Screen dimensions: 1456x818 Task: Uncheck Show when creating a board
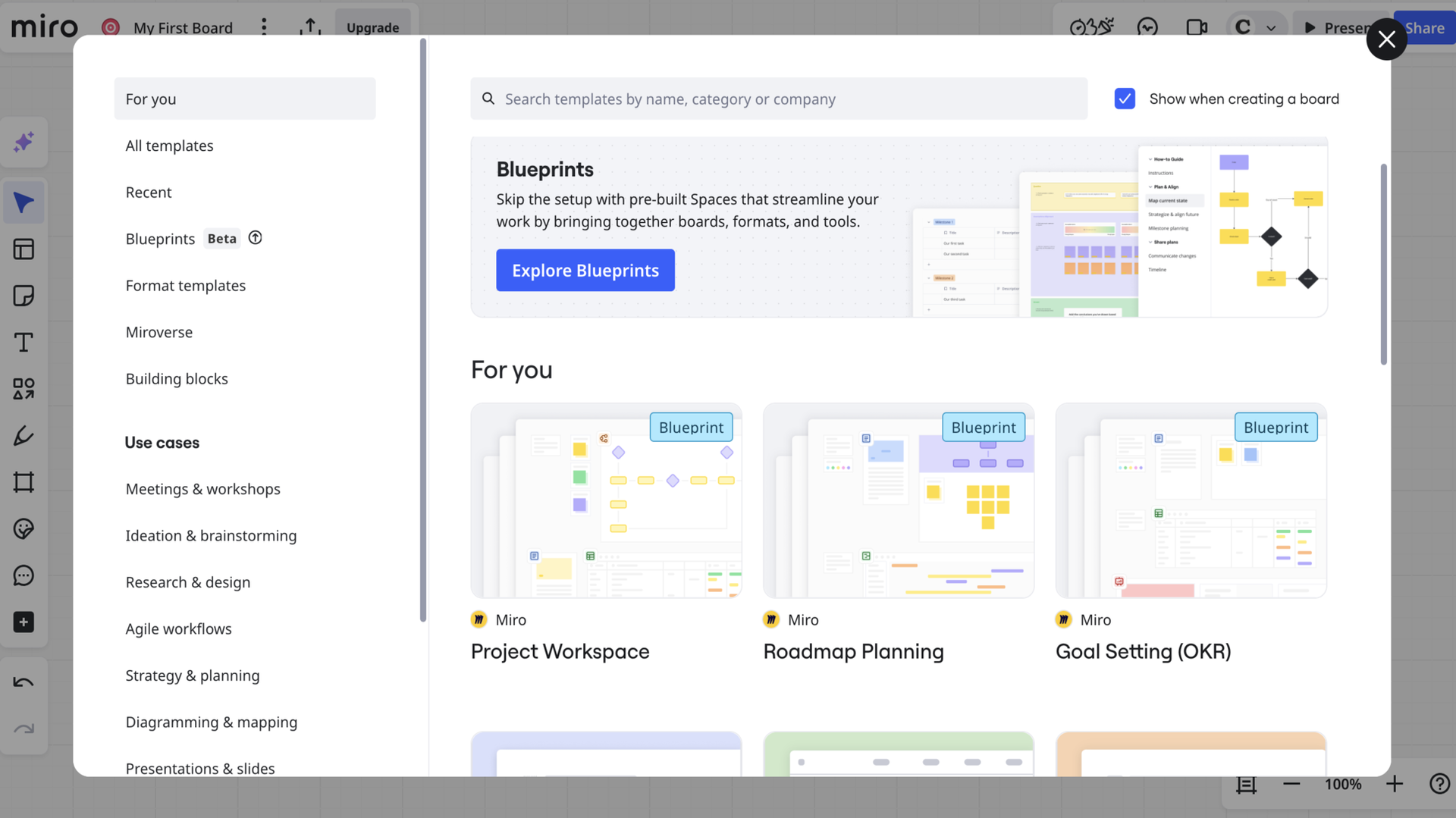click(x=1125, y=99)
